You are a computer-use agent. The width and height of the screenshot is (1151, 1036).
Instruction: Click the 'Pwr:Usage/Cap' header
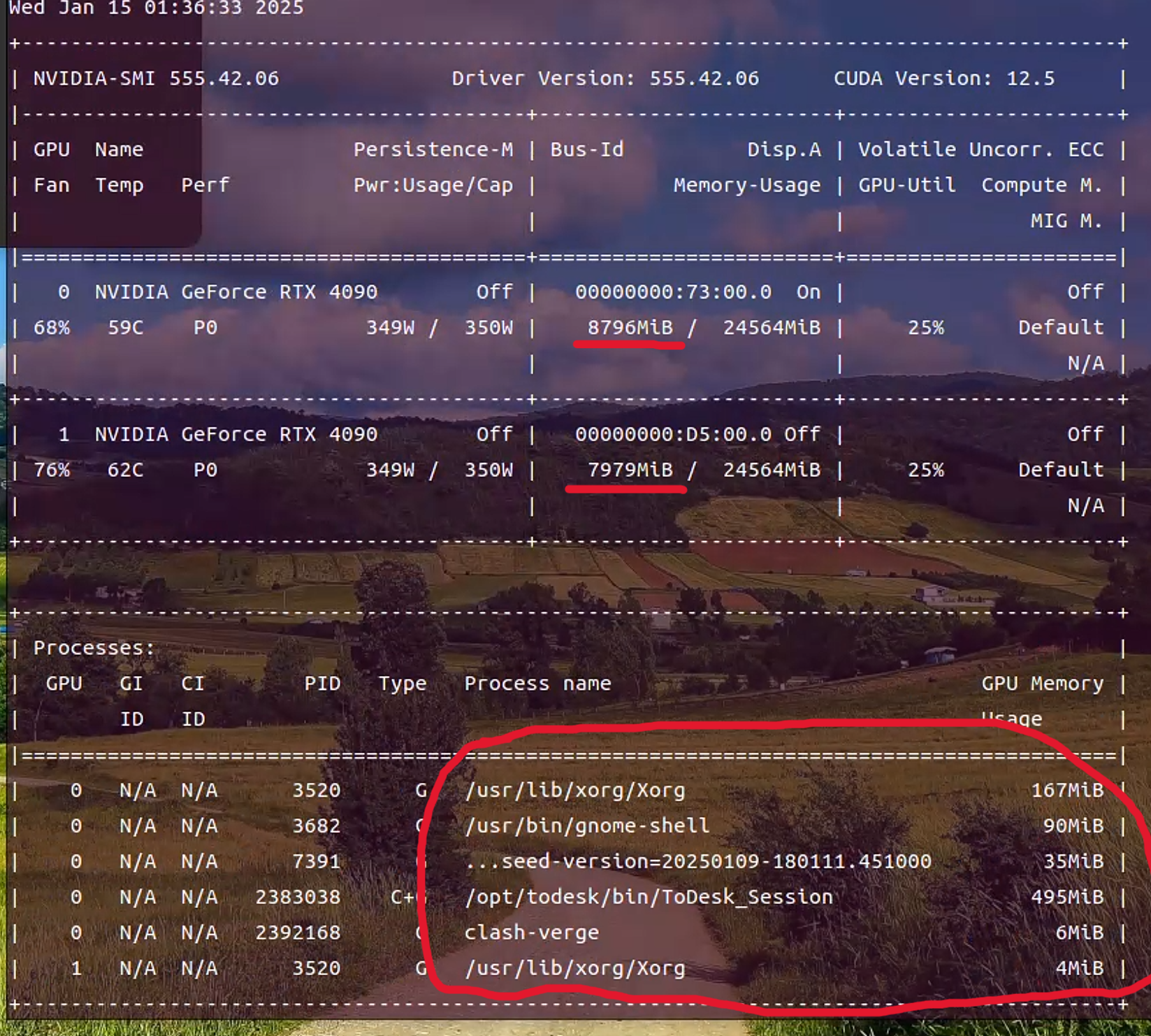click(x=433, y=185)
